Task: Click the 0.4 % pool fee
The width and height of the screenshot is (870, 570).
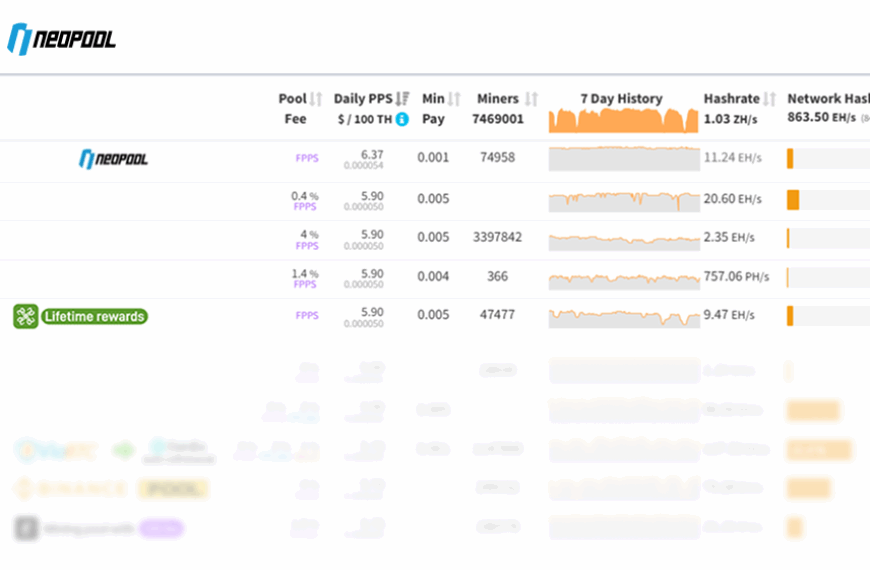Action: pyautogui.click(x=305, y=196)
